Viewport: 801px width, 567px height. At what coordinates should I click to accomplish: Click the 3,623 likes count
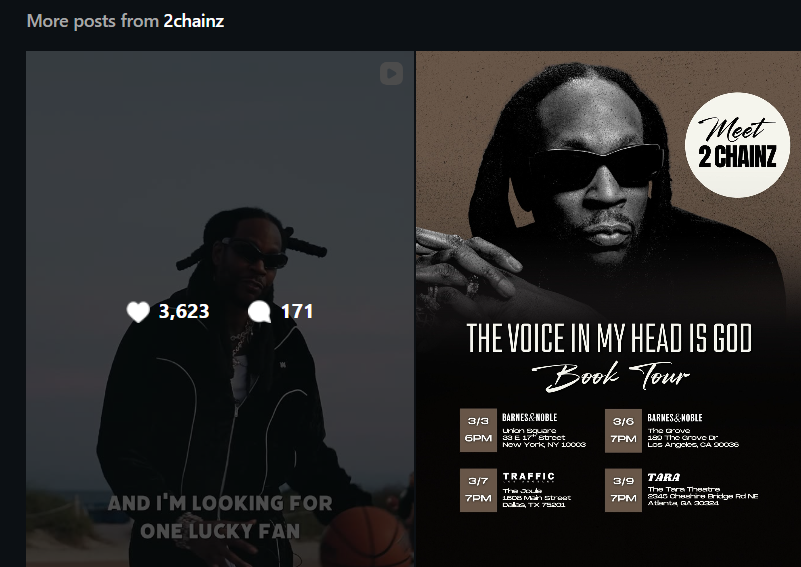pyautogui.click(x=184, y=311)
